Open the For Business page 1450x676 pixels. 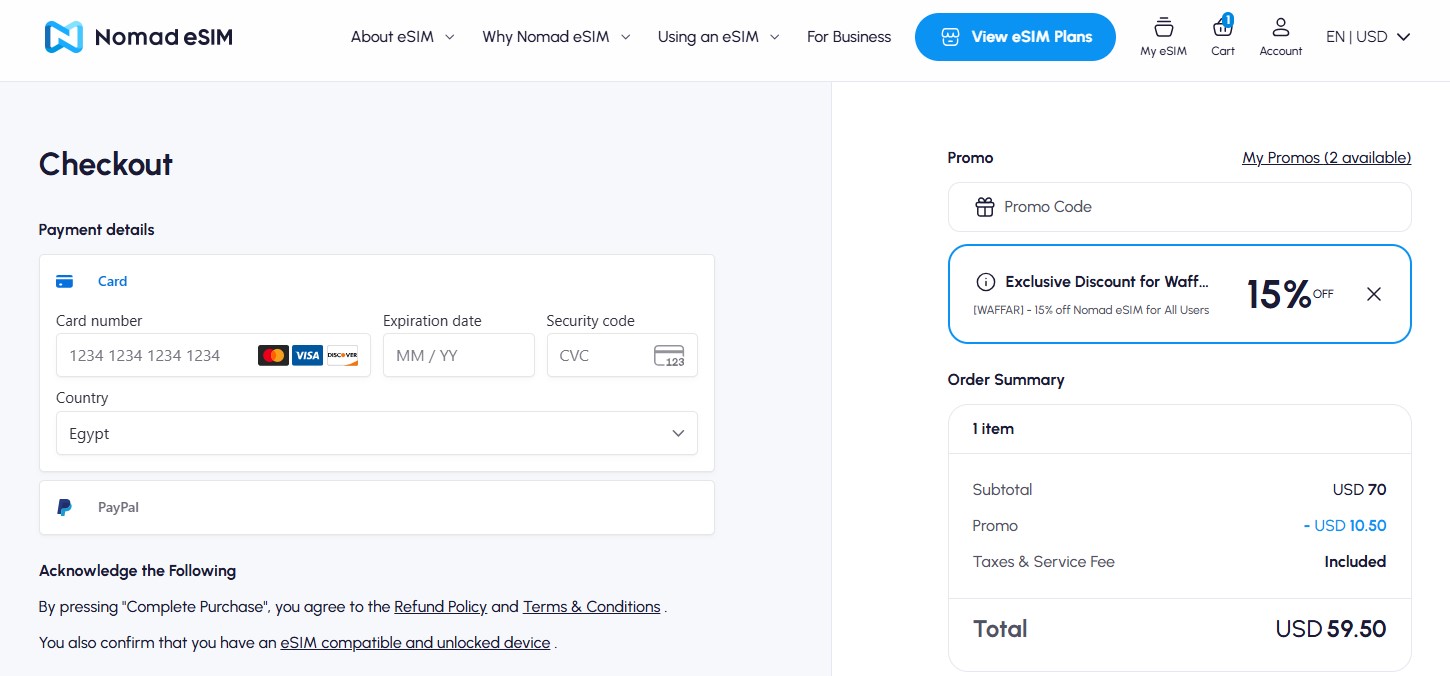coord(849,37)
